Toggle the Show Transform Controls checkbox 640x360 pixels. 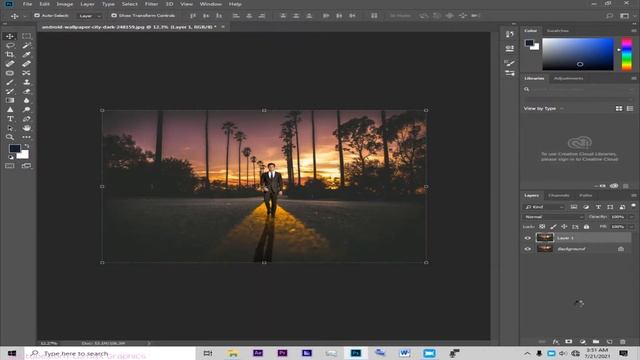tap(114, 16)
